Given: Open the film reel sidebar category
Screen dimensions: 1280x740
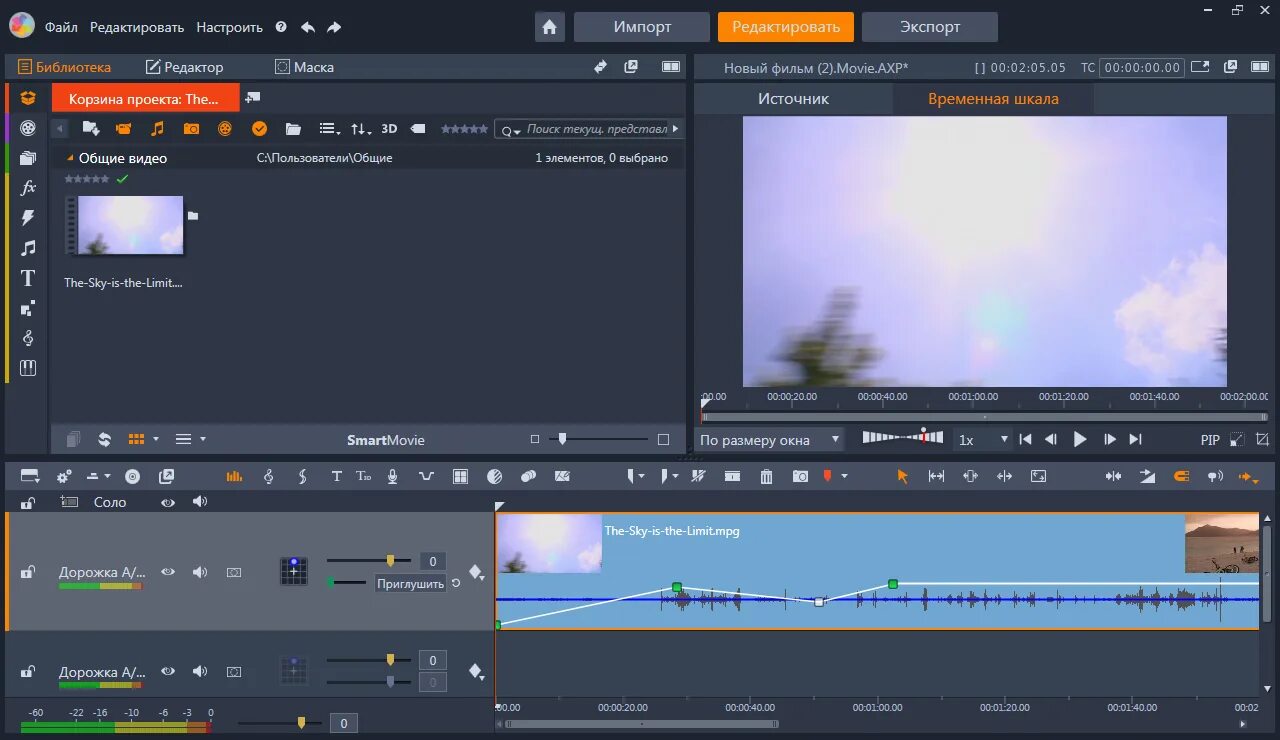Looking at the screenshot, I should coord(28,128).
